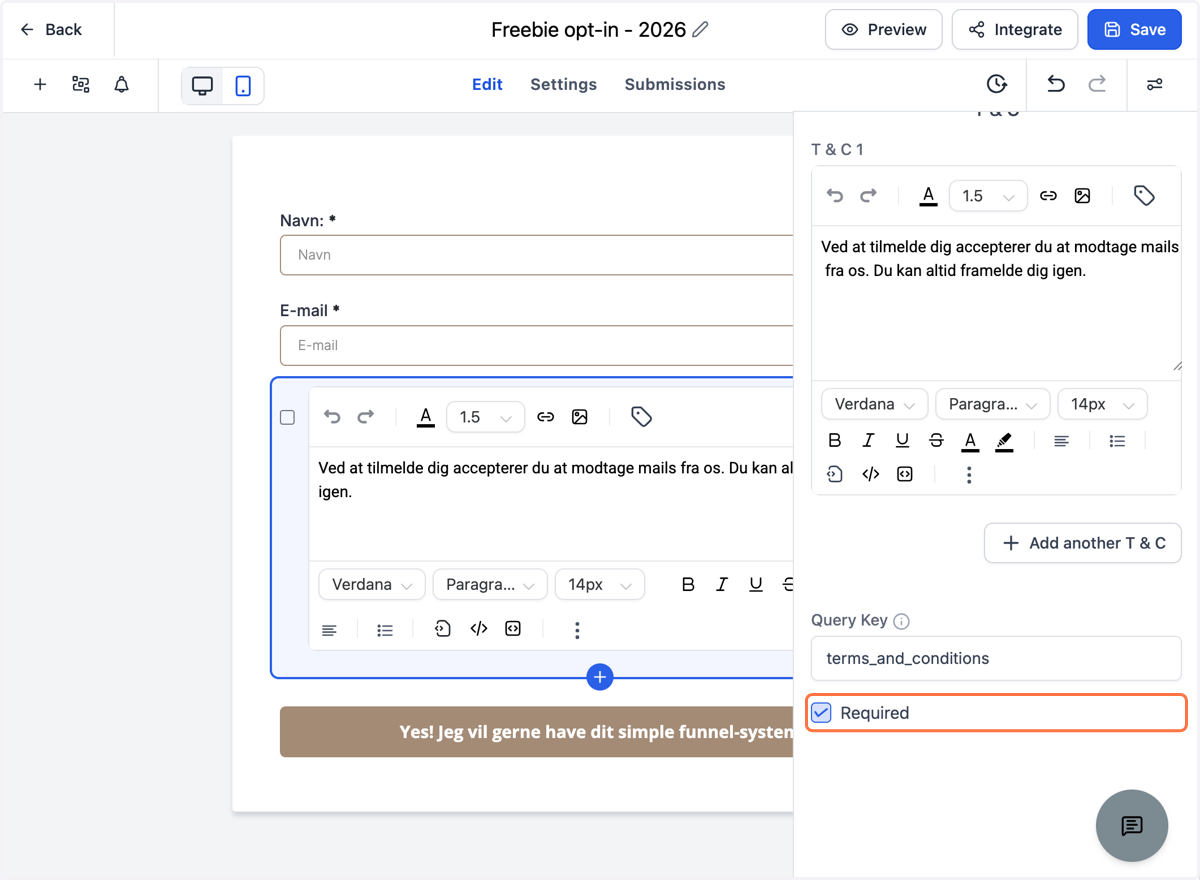Open the line height 1.5 dropdown in the T & C 1 editor
This screenshot has height=880, width=1200.
(988, 196)
